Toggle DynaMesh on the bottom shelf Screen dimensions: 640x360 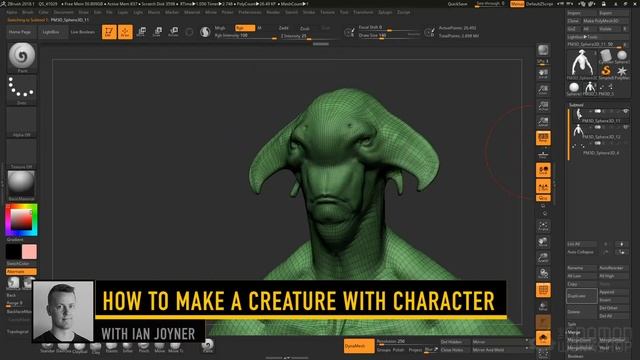(x=359, y=346)
